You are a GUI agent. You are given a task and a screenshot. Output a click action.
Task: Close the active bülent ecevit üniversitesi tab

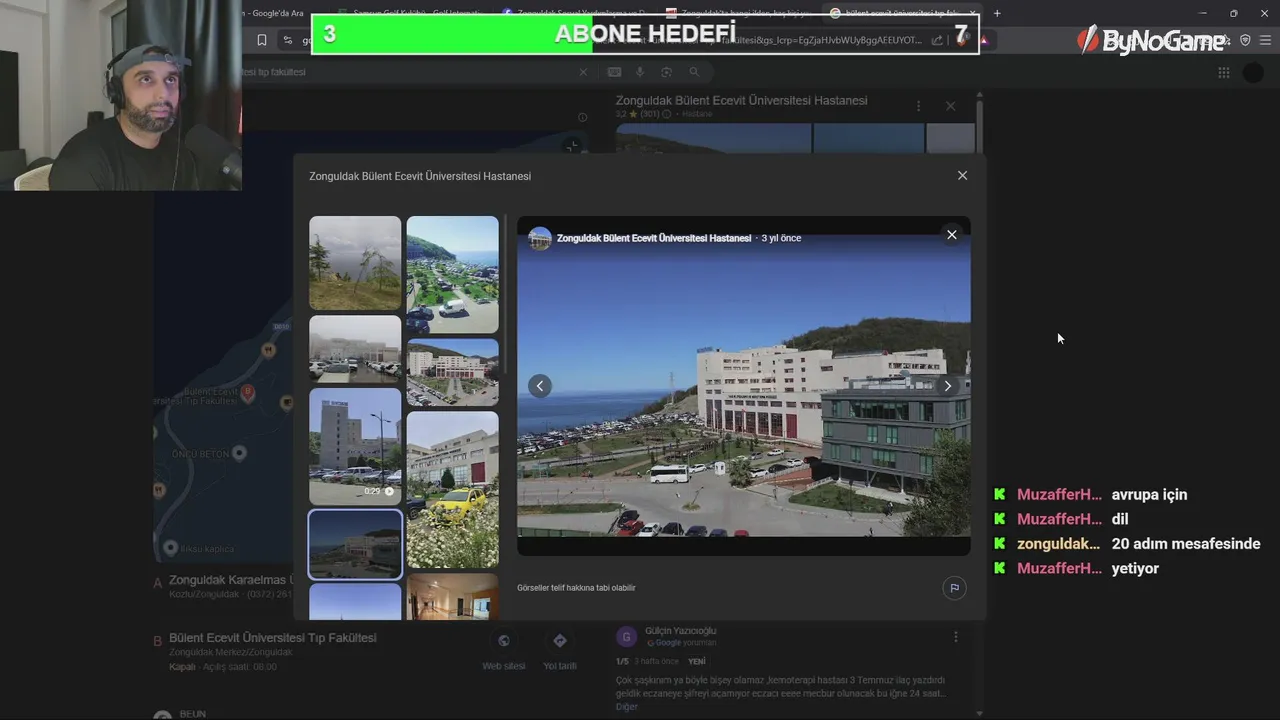972,13
